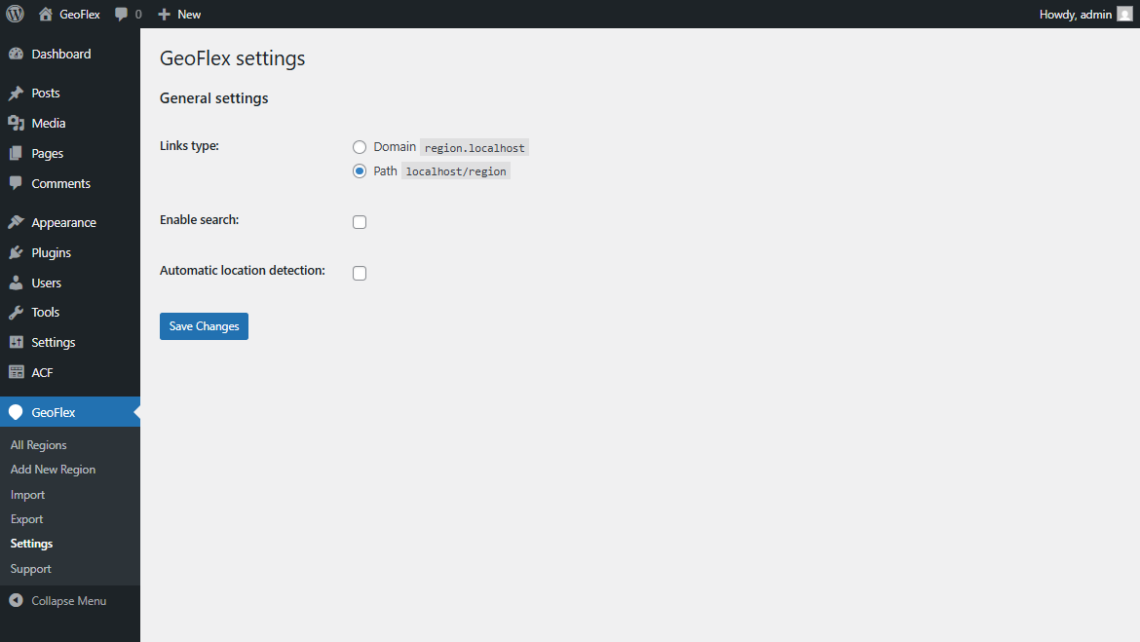Click the WordPress logo icon
The image size is (1140, 642).
click(16, 14)
